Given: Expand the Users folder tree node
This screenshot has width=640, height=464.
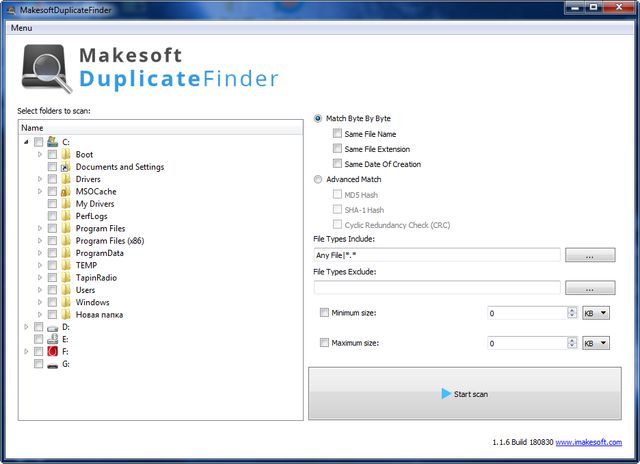Looking at the screenshot, I should coord(40,290).
